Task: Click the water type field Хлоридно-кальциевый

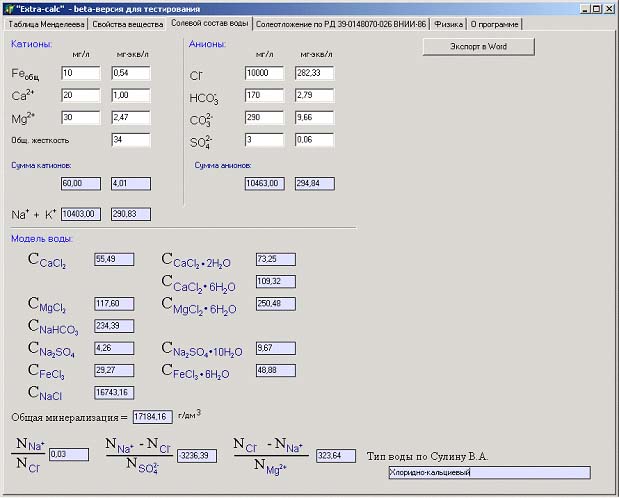Action: pyautogui.click(x=489, y=473)
